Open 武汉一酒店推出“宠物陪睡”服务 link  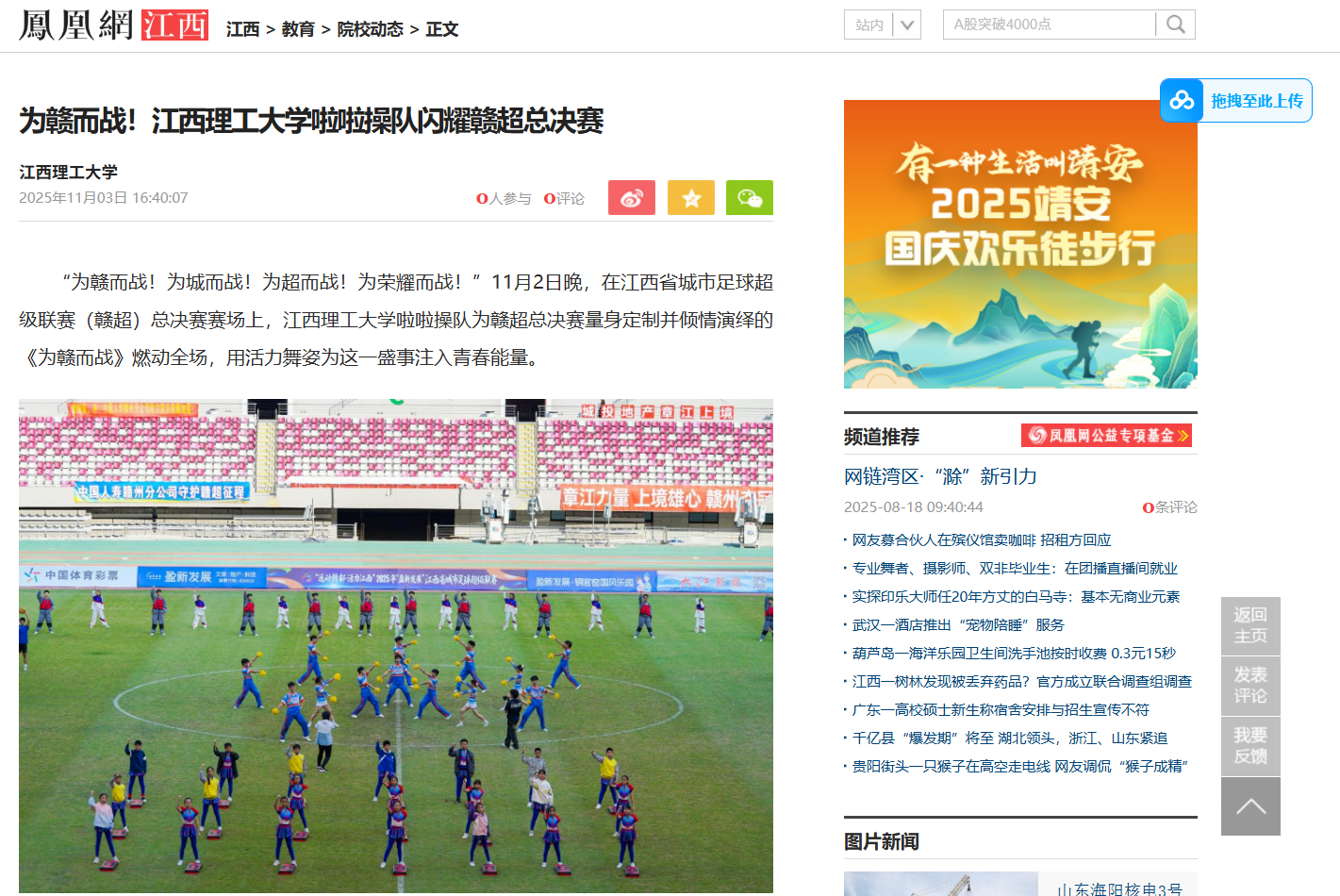pos(958,625)
